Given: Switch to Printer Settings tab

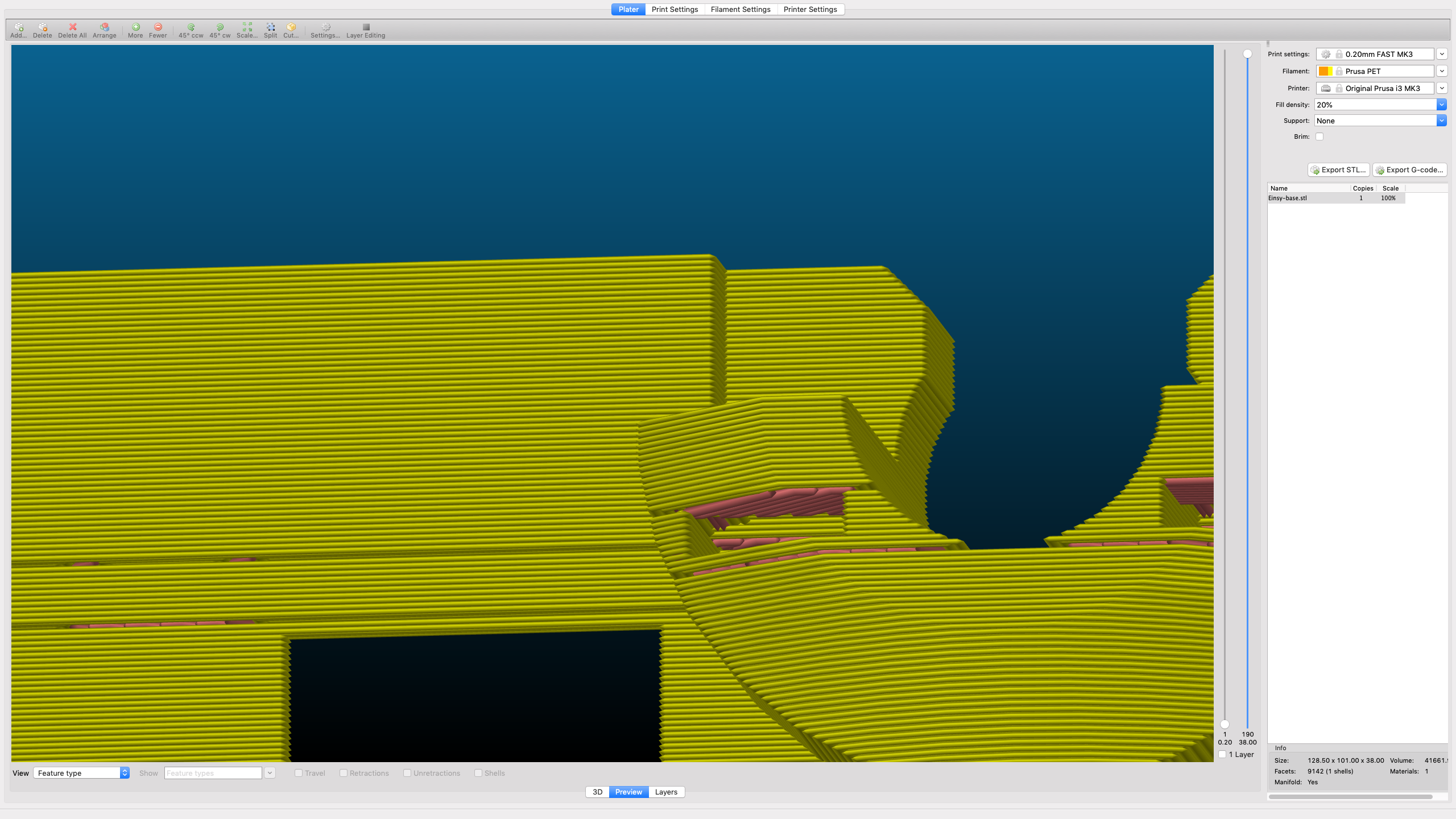Looking at the screenshot, I should pyautogui.click(x=810, y=9).
